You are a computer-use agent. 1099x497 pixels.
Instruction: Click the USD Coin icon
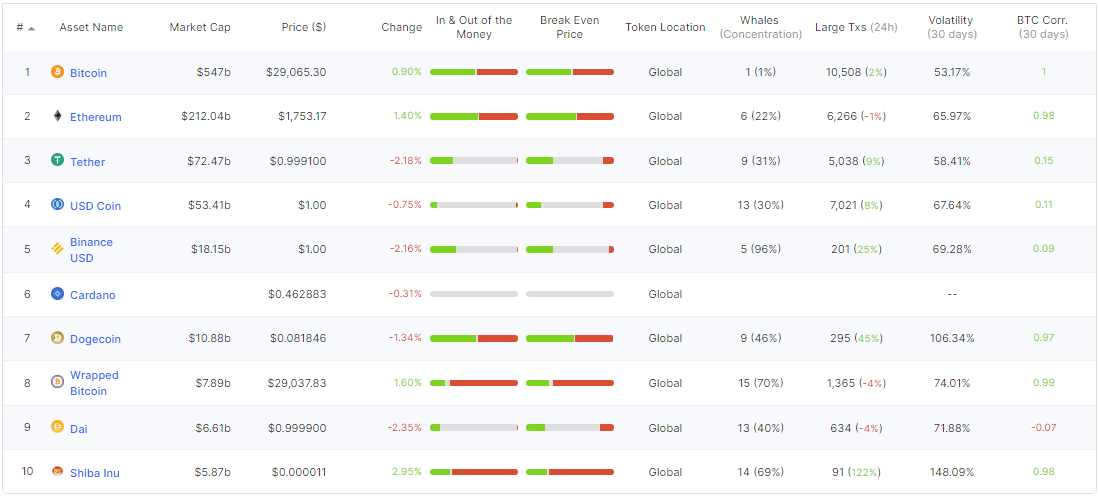[57, 205]
